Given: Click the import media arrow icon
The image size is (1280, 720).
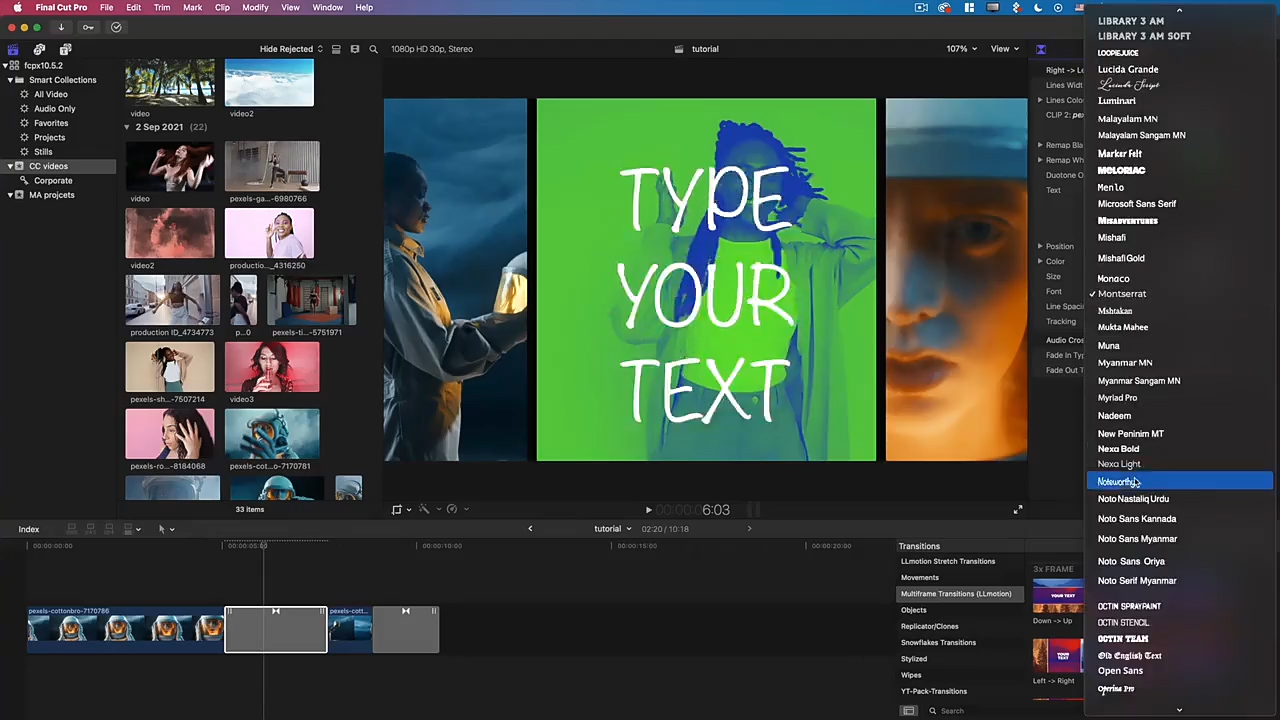Looking at the screenshot, I should pos(61,27).
